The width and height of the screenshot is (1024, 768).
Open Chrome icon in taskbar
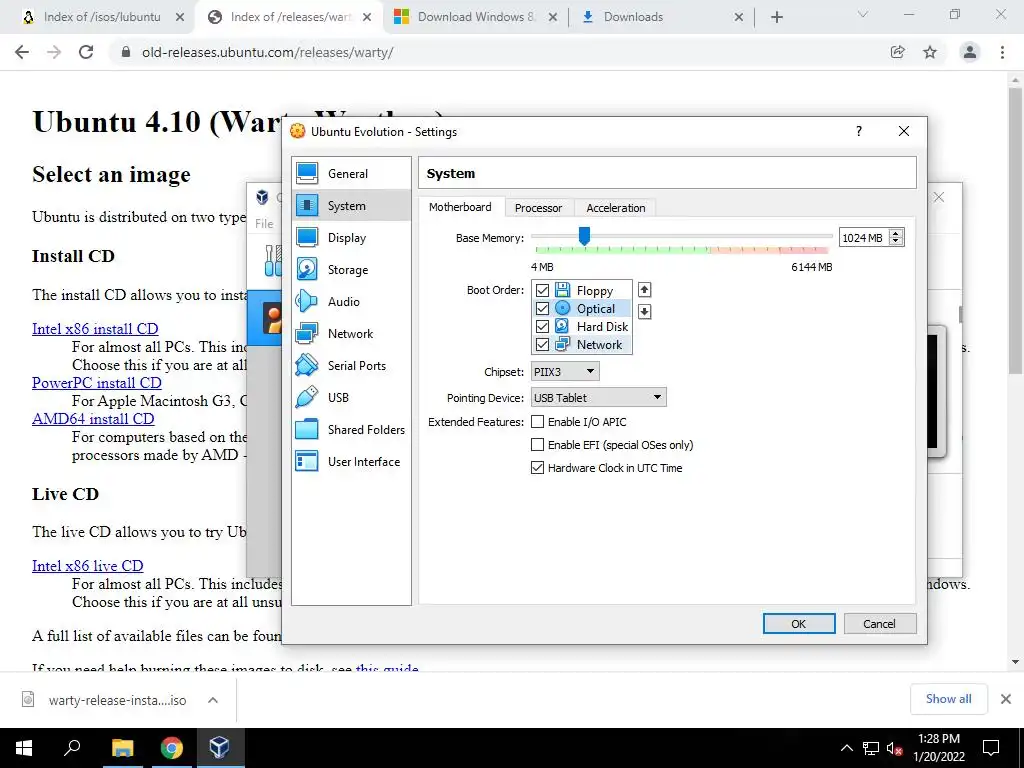pos(171,748)
